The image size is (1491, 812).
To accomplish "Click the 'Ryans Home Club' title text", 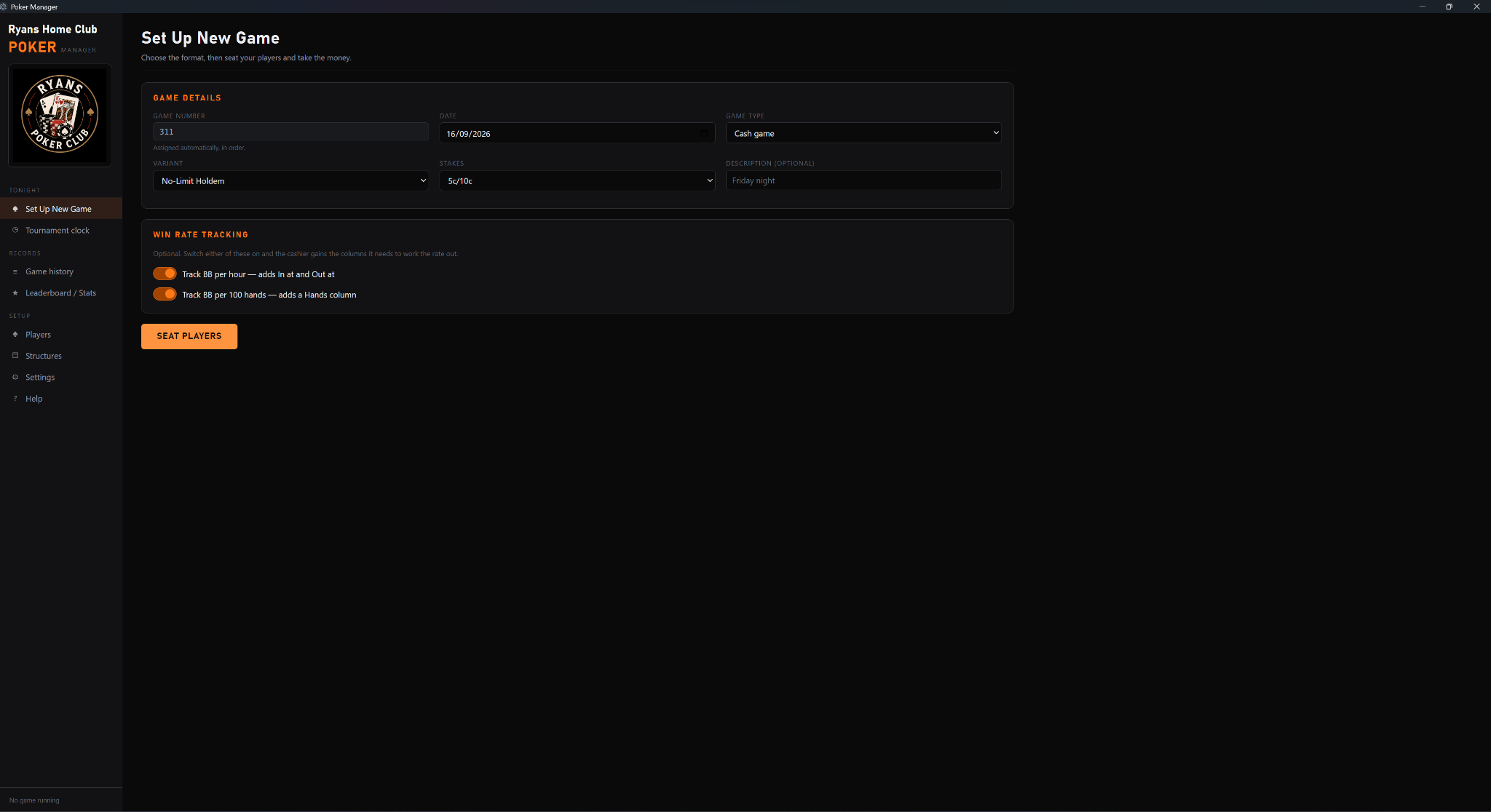I will click(52, 29).
